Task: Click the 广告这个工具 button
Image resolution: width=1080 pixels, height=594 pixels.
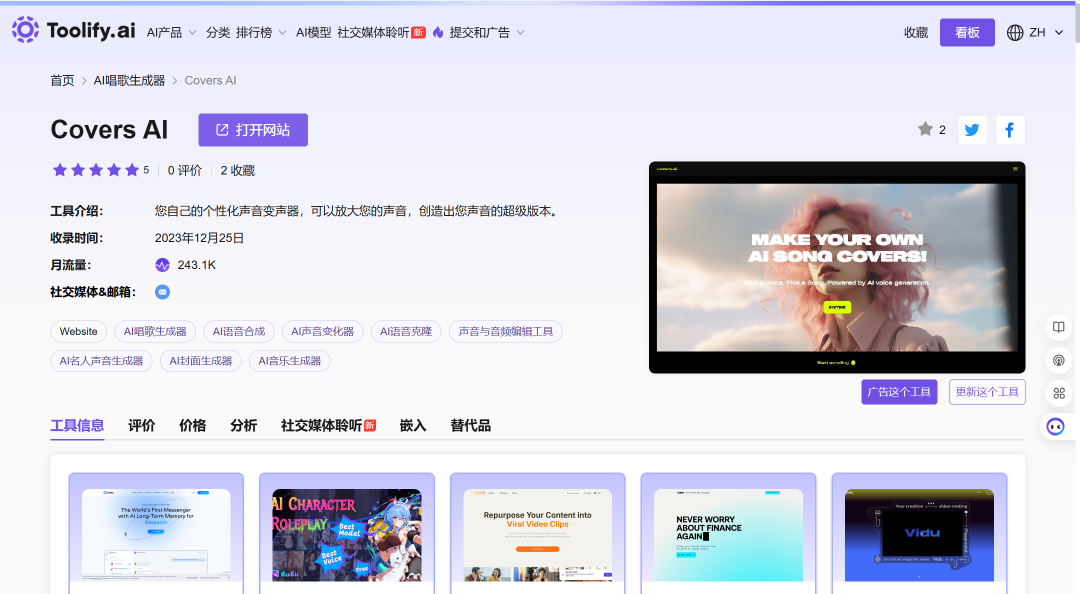Action: [x=899, y=392]
